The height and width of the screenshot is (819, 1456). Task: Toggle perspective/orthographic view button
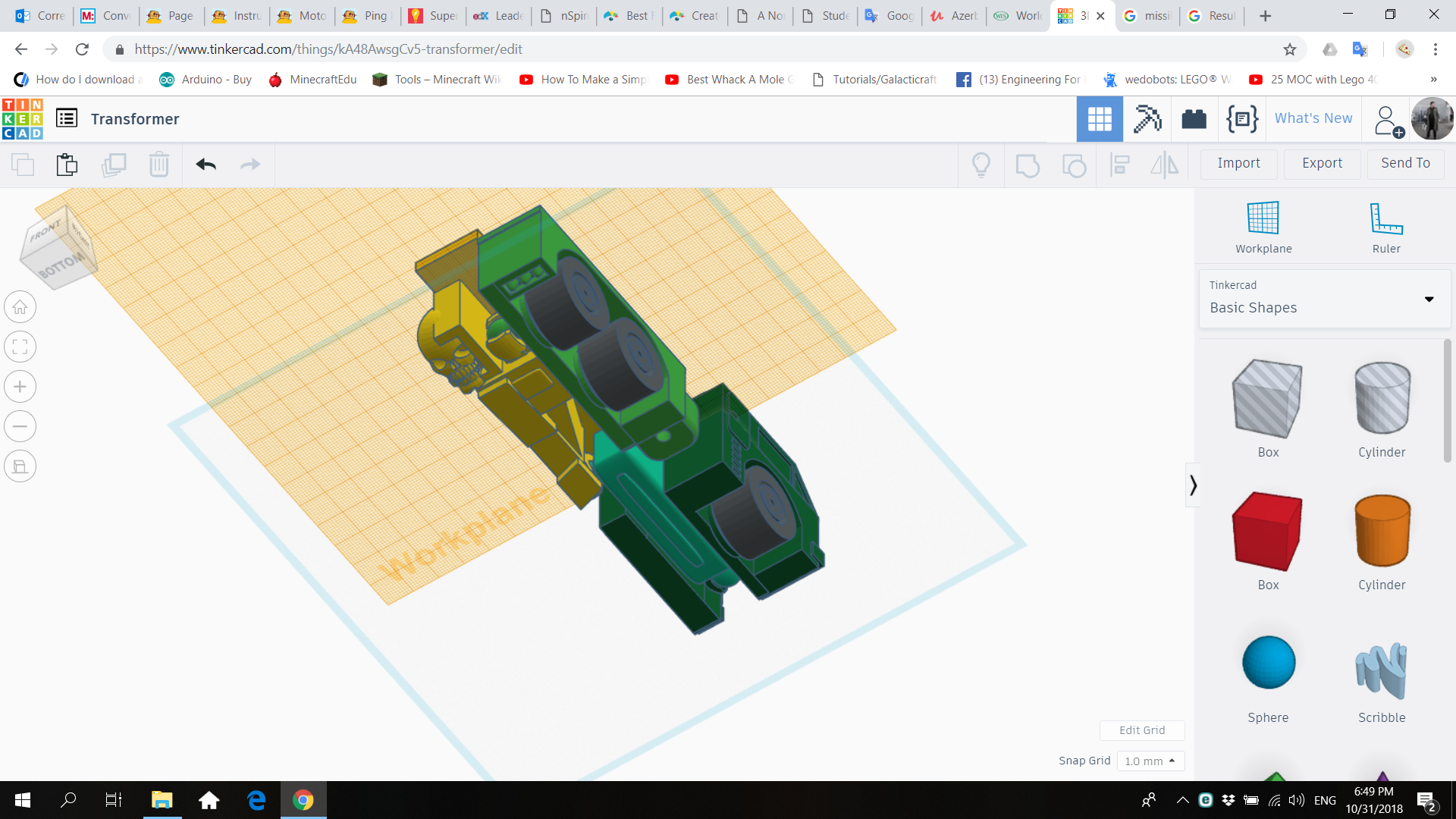pos(20,466)
